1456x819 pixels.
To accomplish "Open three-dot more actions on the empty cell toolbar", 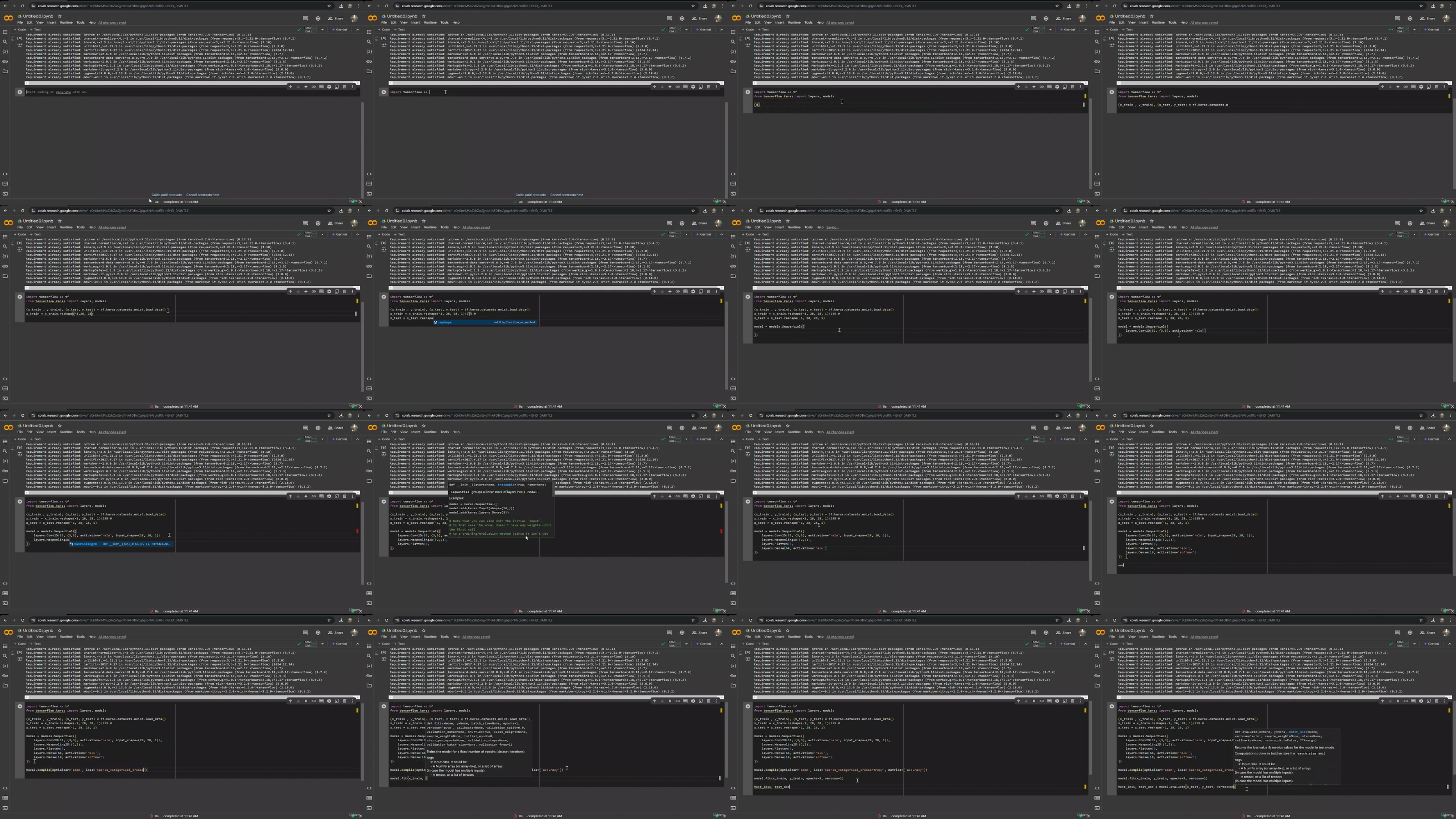I will click(x=352, y=86).
